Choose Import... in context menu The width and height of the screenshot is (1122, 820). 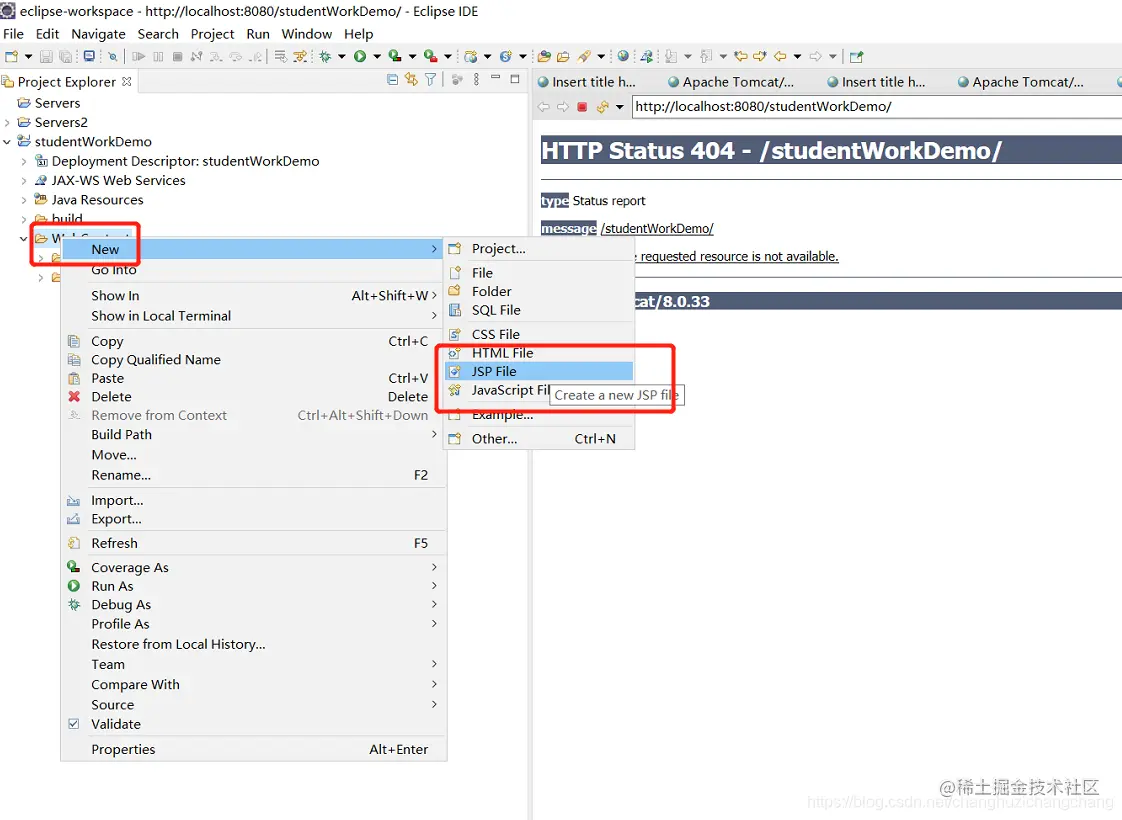pos(254,500)
